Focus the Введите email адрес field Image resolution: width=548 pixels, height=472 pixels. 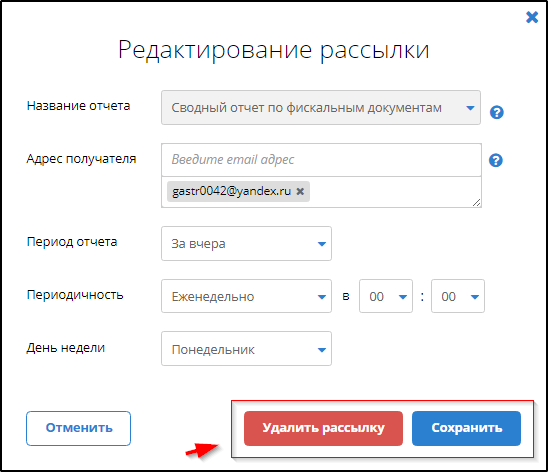coord(322,160)
